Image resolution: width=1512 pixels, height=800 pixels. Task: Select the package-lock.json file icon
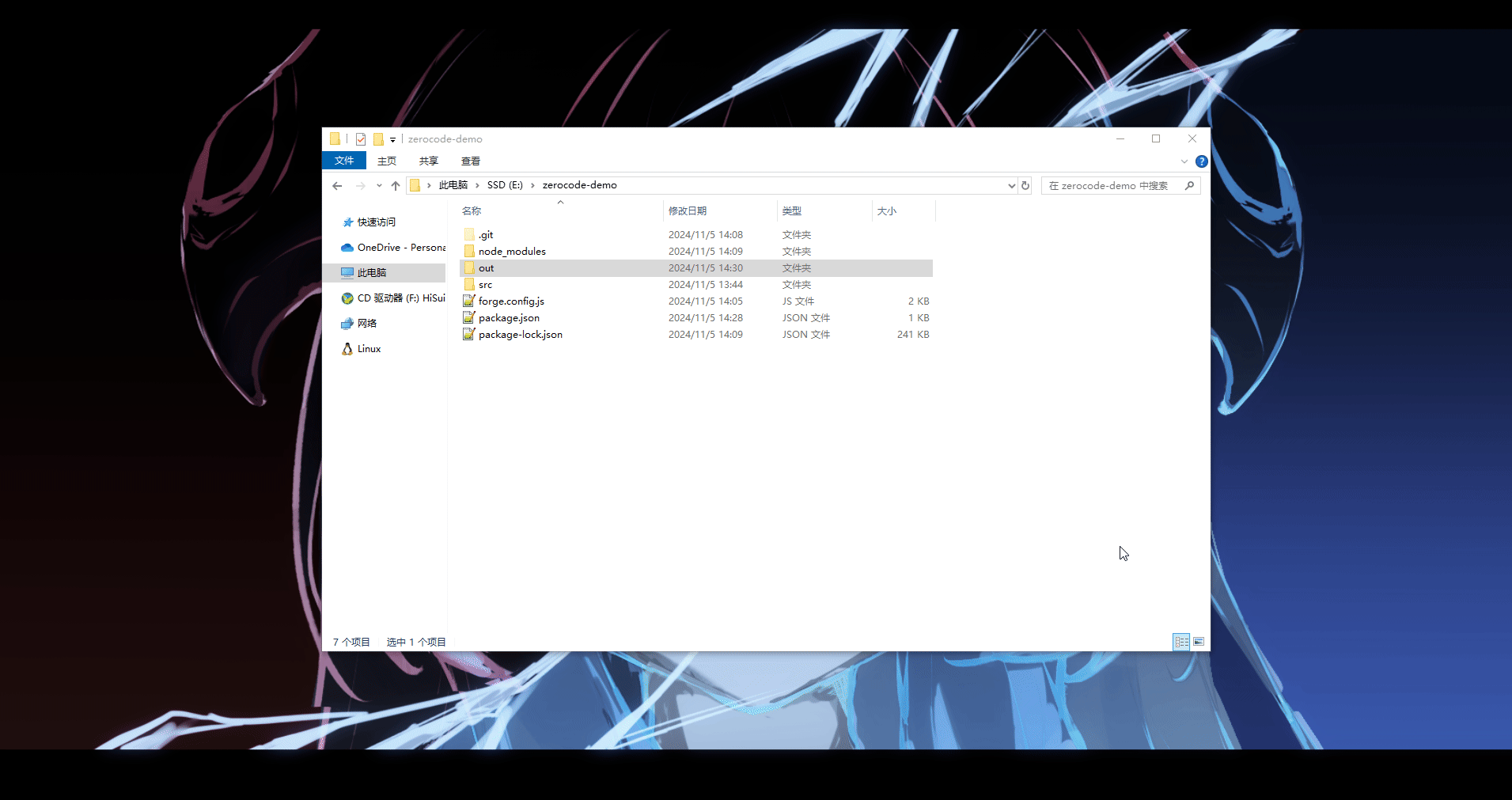pos(469,335)
